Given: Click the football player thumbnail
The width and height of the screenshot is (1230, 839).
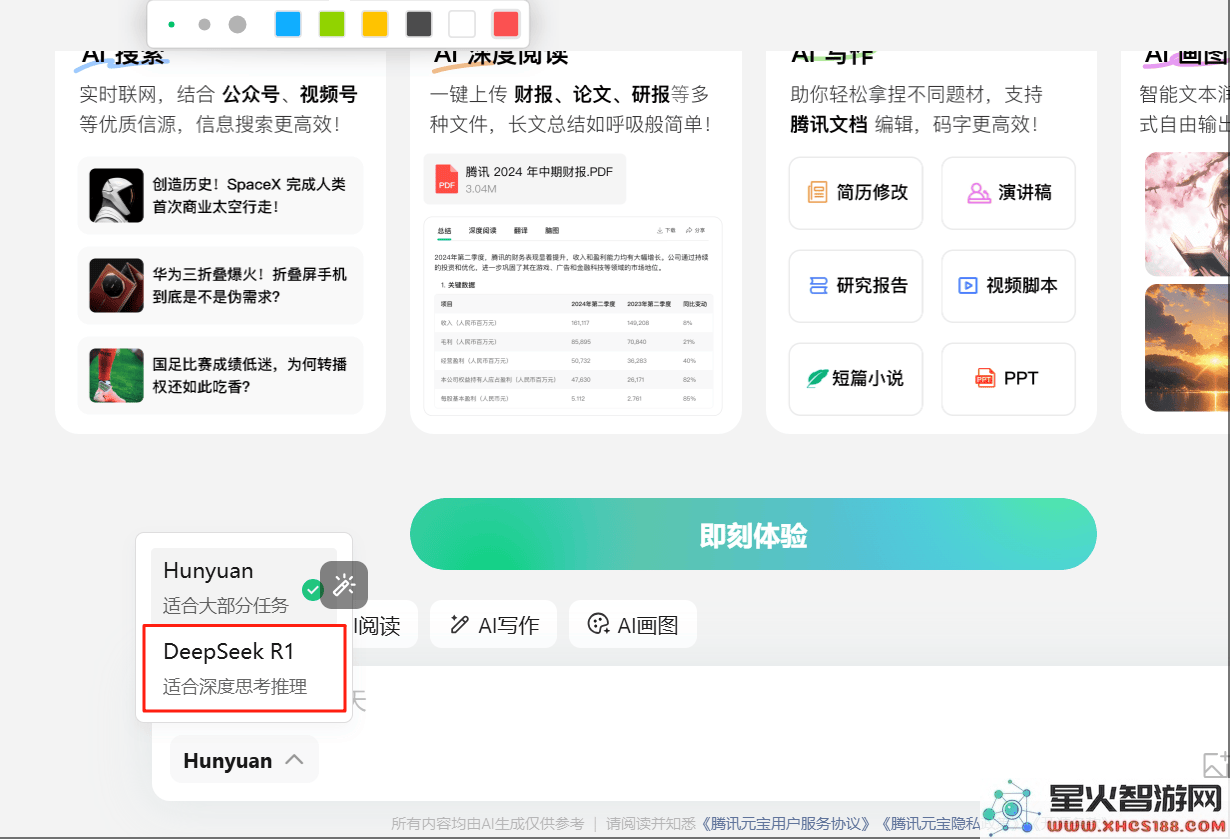Looking at the screenshot, I should 116,375.
